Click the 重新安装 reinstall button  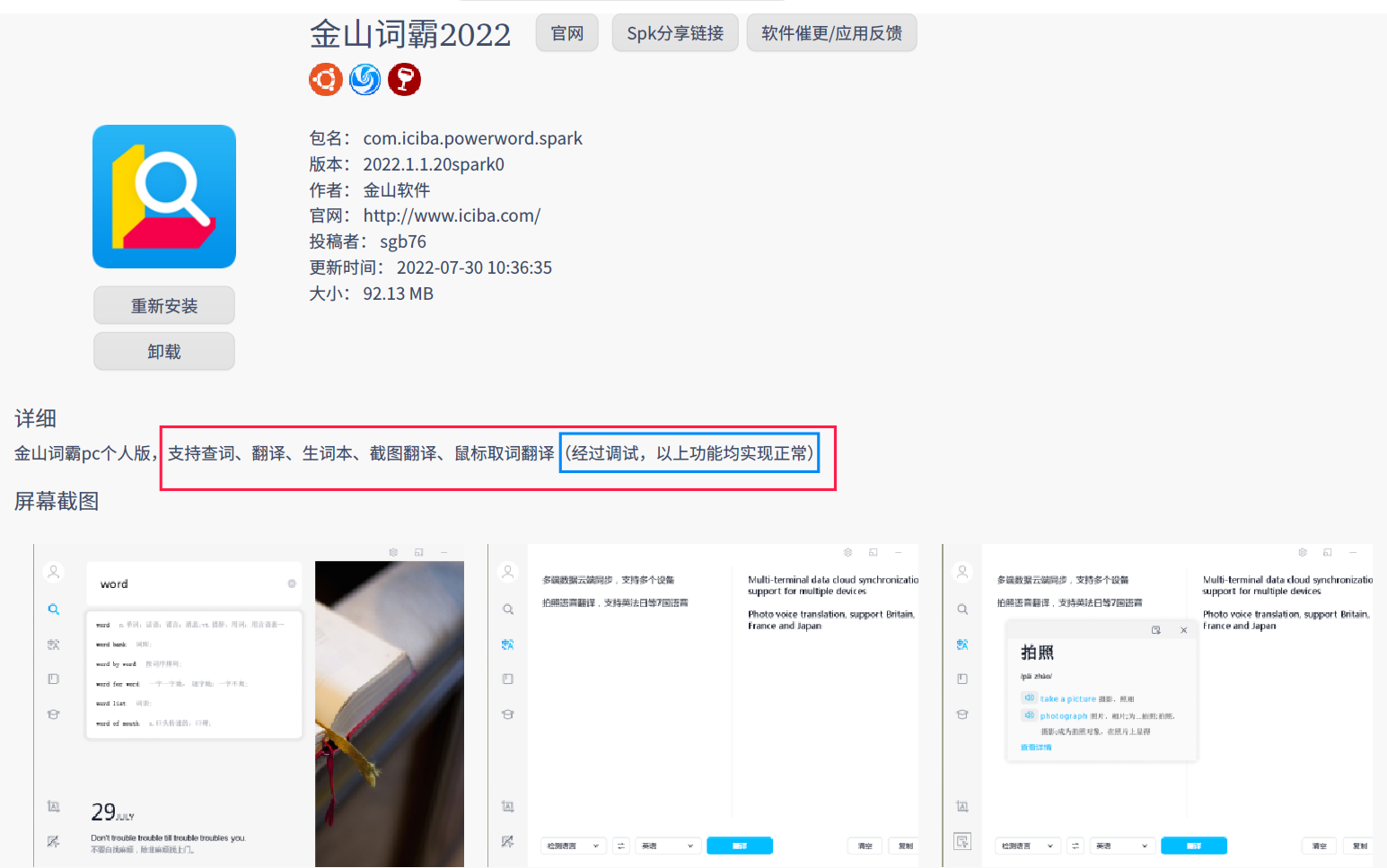(163, 305)
